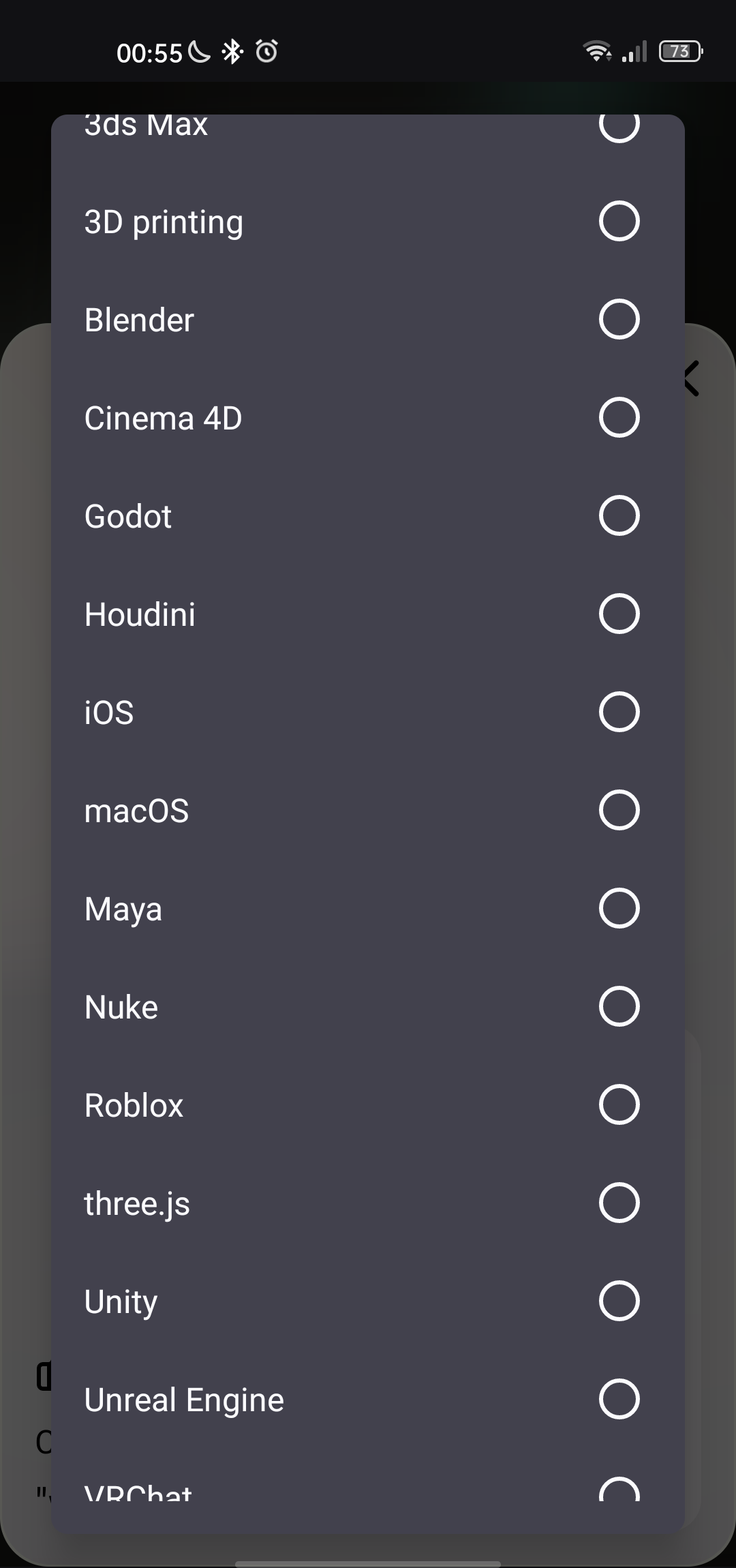Choose the Roblox radio button

tap(619, 1105)
